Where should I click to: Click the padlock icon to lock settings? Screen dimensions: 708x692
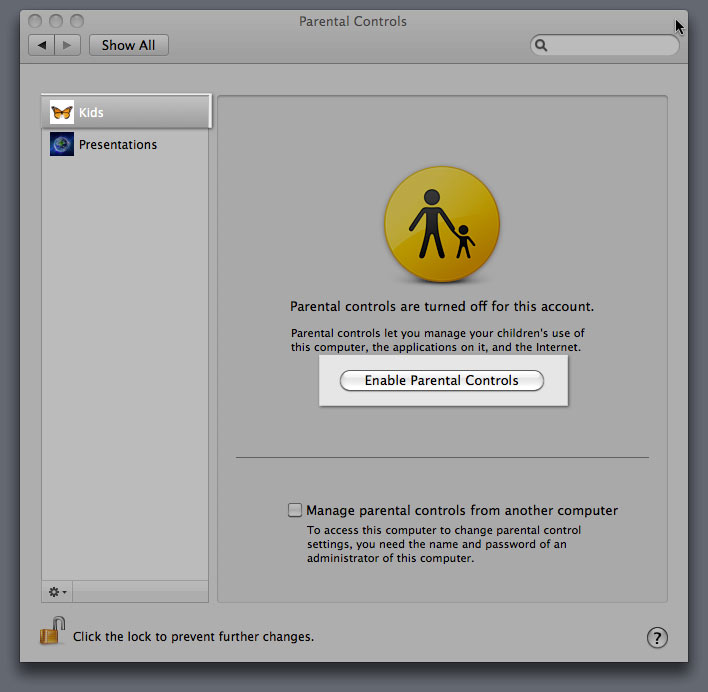pyautogui.click(x=52, y=631)
